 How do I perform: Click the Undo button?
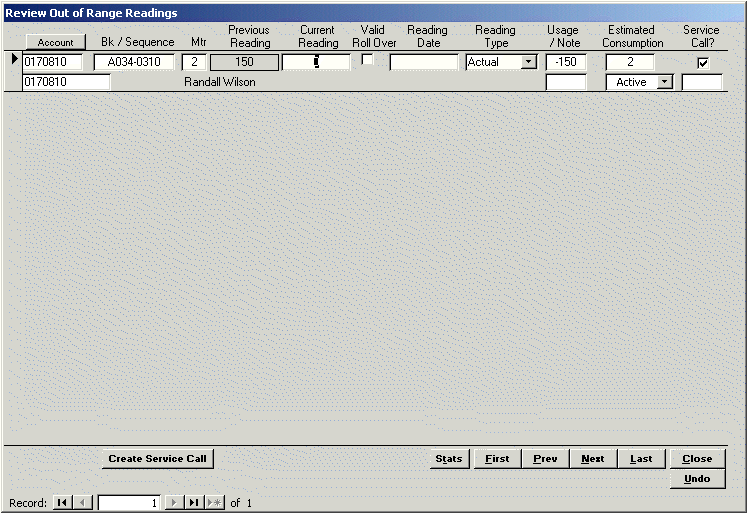click(x=697, y=479)
